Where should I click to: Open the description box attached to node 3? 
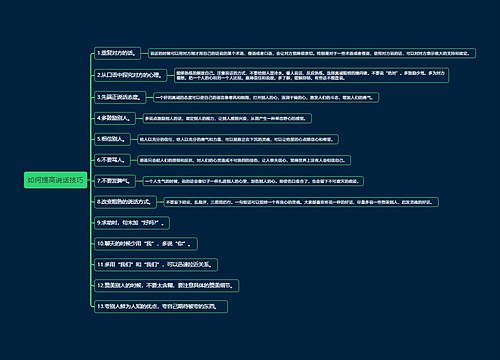point(266,98)
